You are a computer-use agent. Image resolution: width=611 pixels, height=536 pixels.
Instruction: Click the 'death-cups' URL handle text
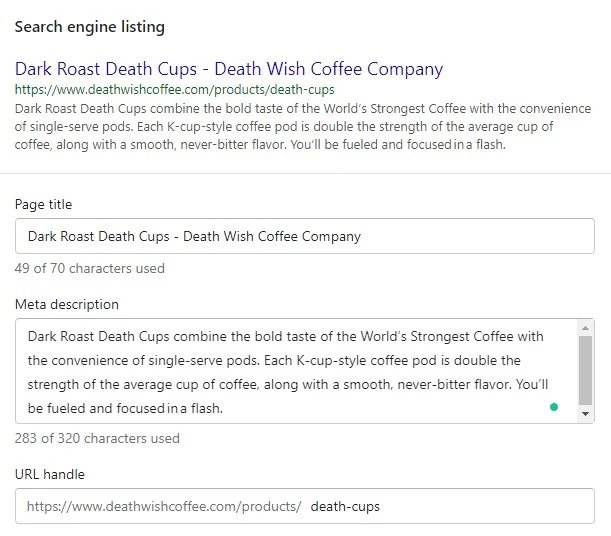click(x=345, y=506)
